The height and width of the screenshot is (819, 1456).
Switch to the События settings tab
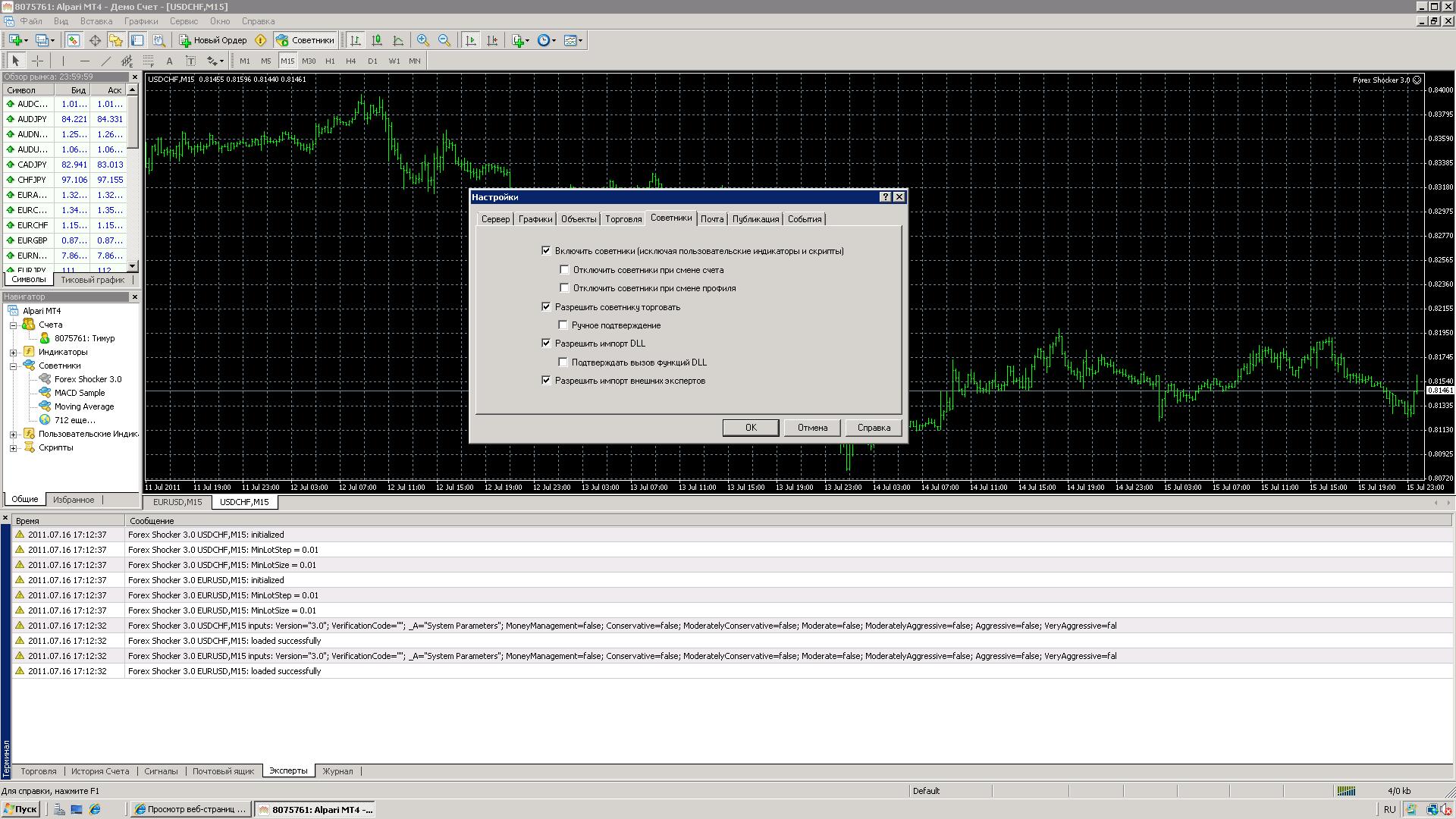click(805, 219)
